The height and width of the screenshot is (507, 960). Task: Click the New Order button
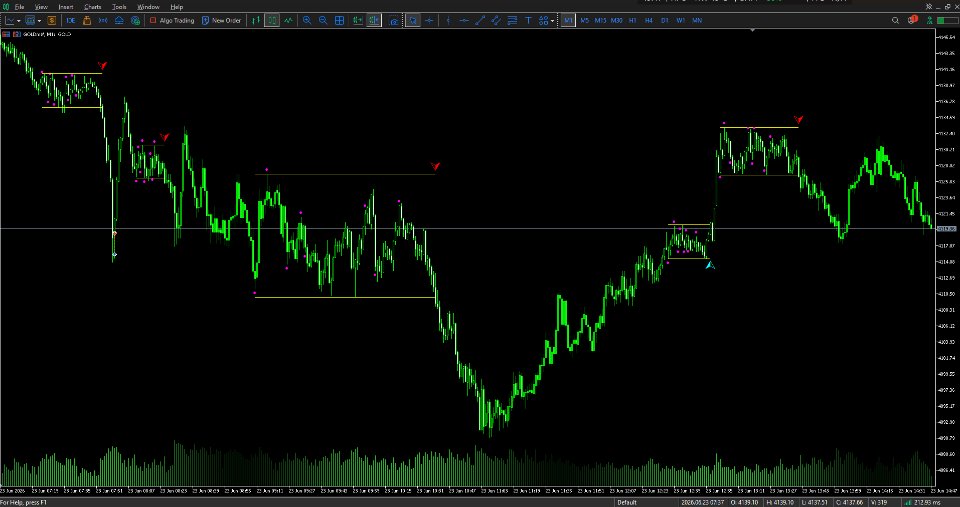tap(222, 20)
